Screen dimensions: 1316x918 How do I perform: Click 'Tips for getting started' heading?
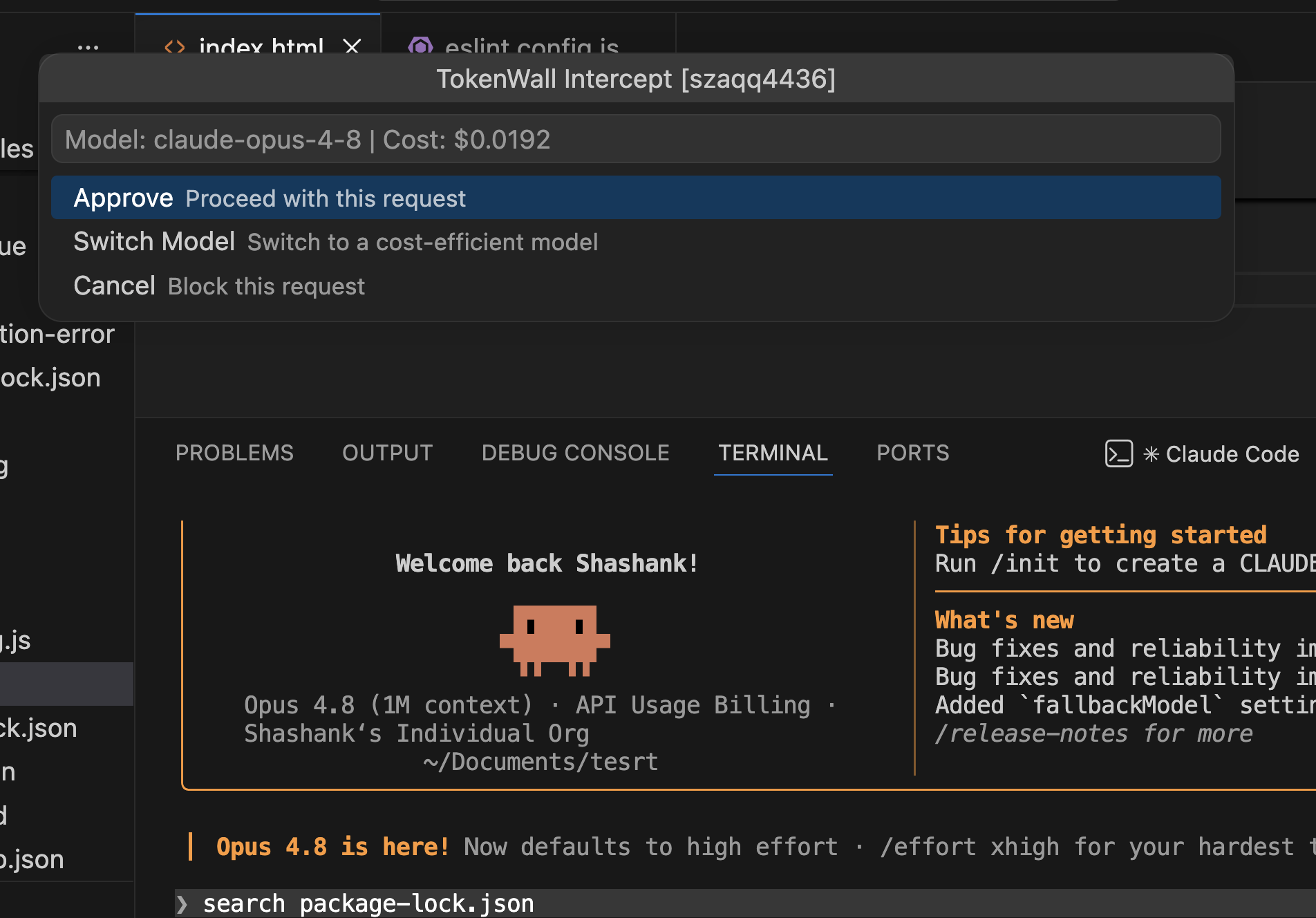coord(1100,535)
